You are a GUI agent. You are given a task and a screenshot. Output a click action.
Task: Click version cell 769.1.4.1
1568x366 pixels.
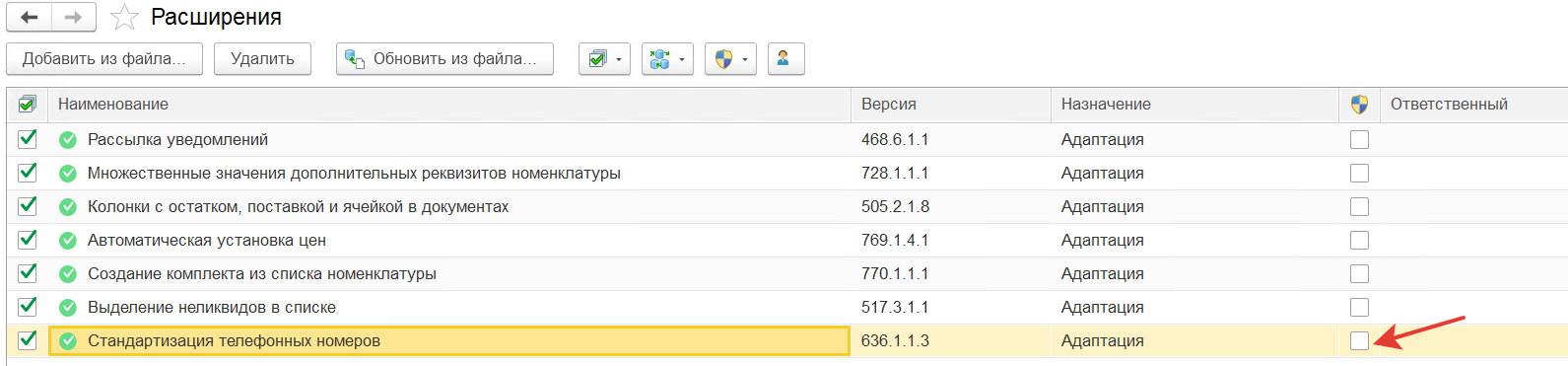(x=895, y=241)
